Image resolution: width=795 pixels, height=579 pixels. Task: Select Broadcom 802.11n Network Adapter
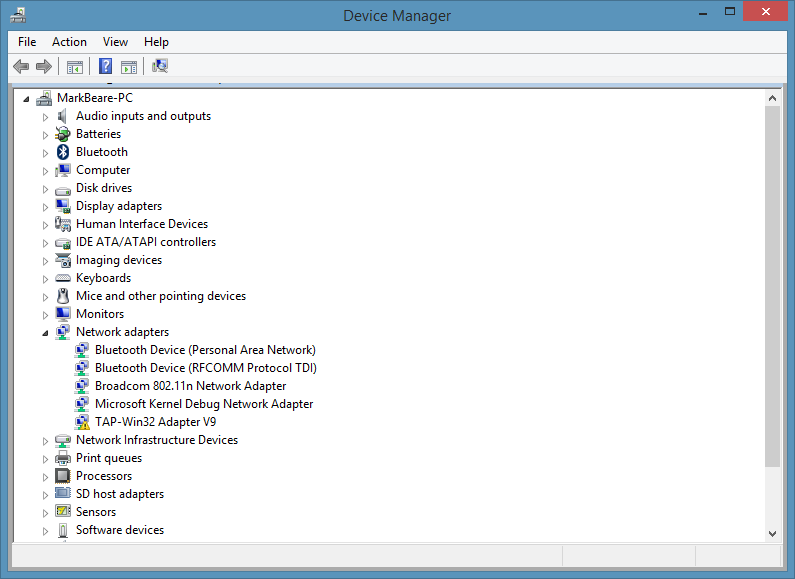click(x=191, y=386)
